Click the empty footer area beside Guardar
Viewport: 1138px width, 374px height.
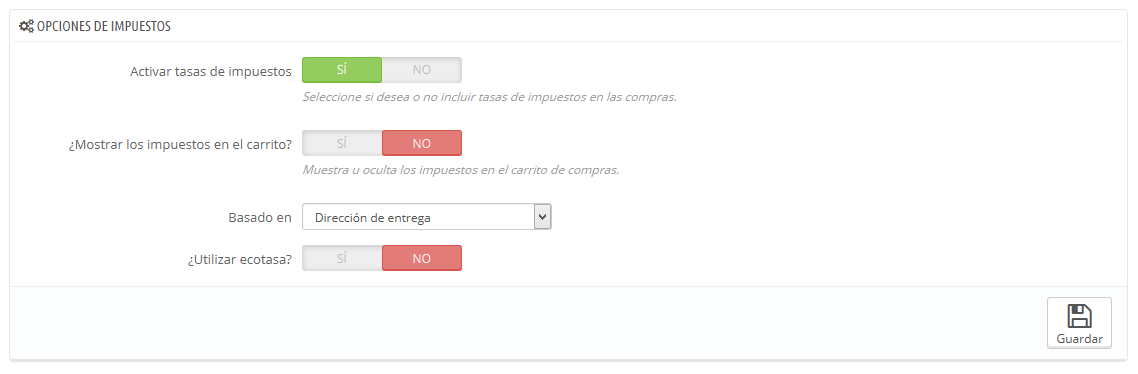pos(523,322)
